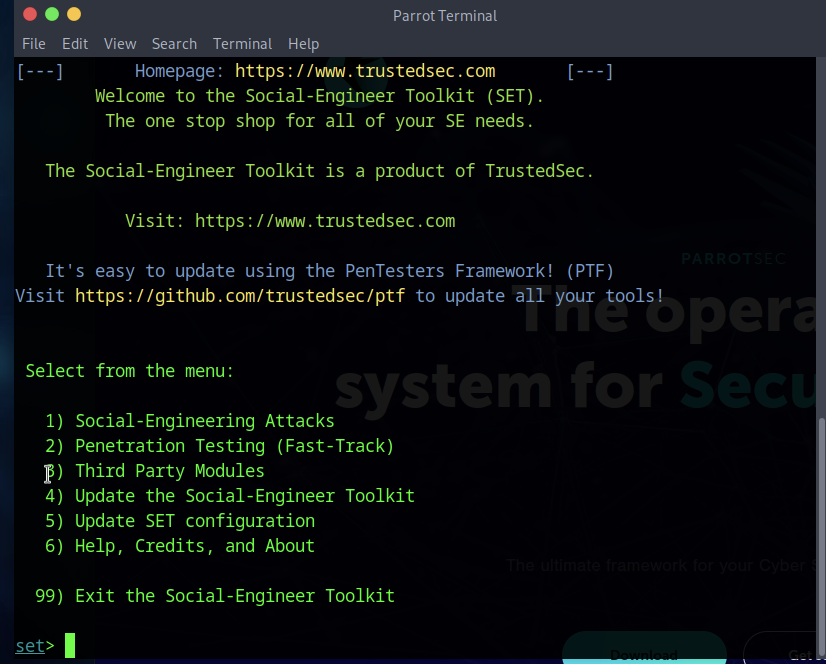
Task: Open the Search menu
Action: (174, 44)
